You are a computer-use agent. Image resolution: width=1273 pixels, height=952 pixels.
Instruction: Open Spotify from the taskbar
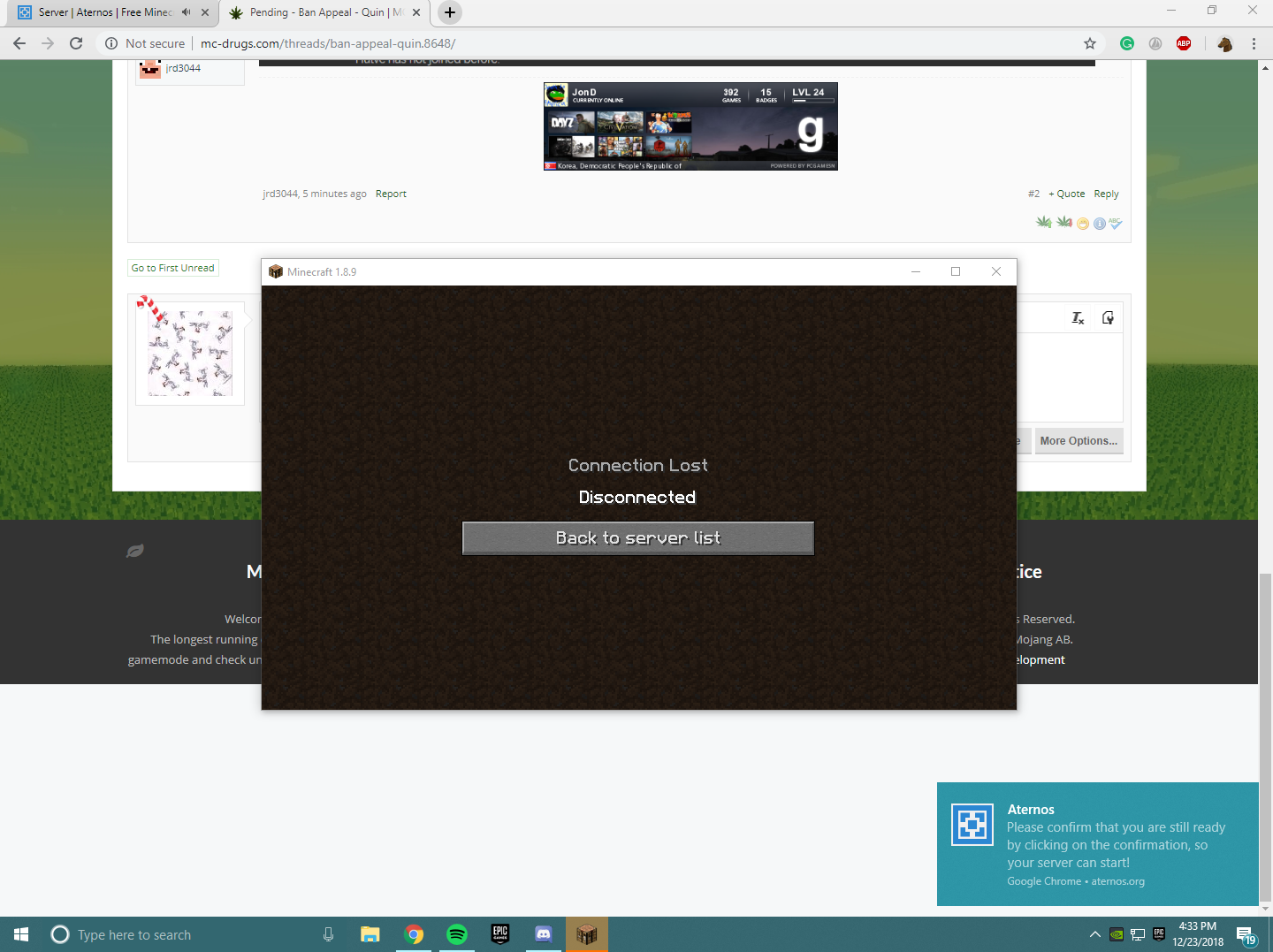tap(457, 934)
